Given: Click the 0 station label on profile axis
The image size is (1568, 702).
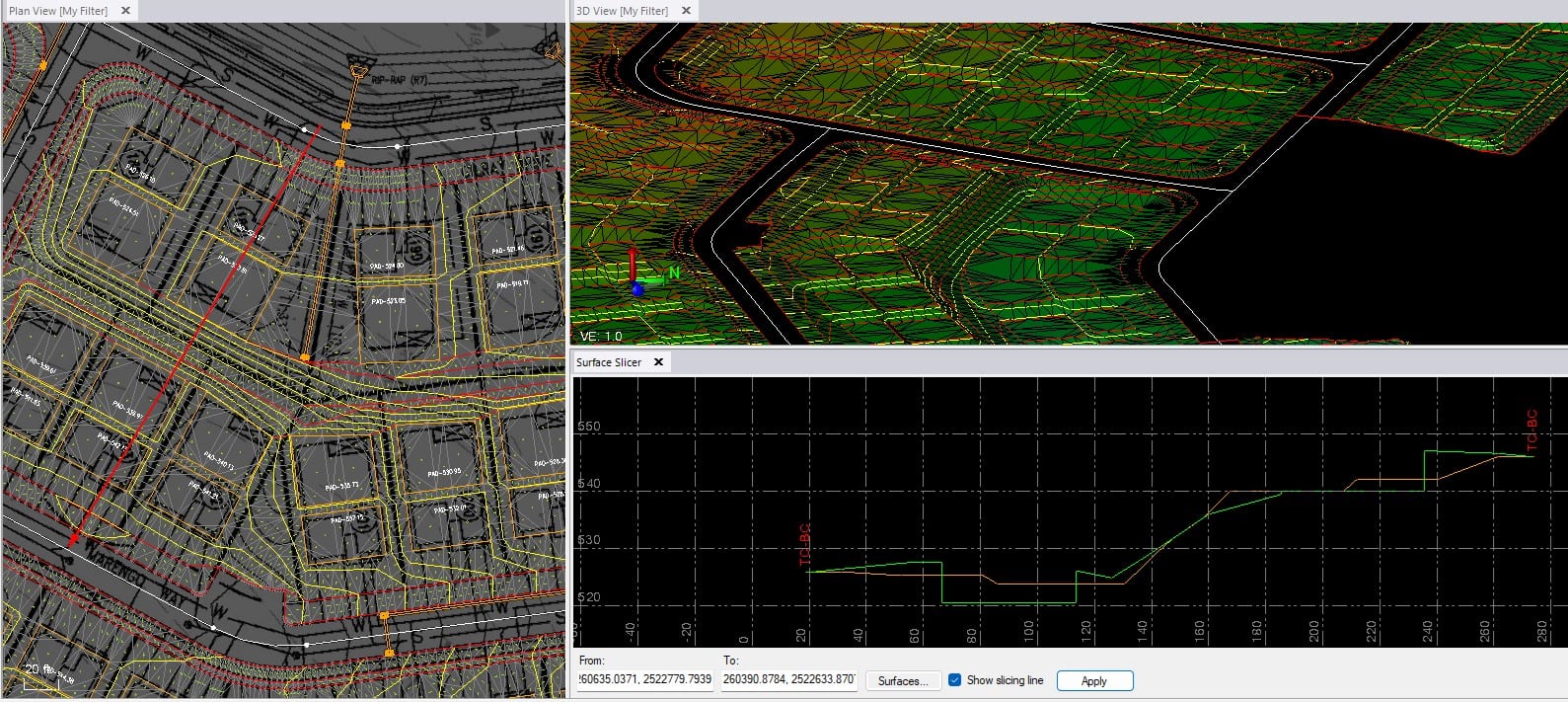Looking at the screenshot, I should [744, 638].
